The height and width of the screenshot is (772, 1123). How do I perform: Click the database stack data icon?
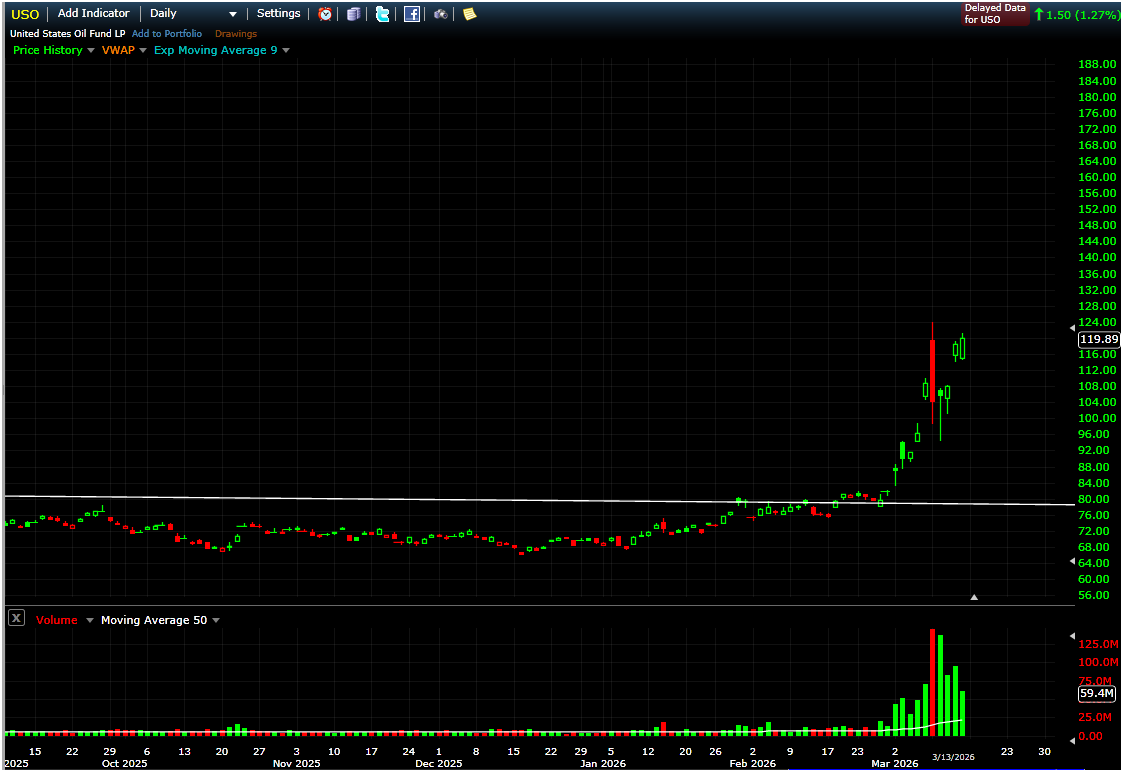[x=353, y=14]
